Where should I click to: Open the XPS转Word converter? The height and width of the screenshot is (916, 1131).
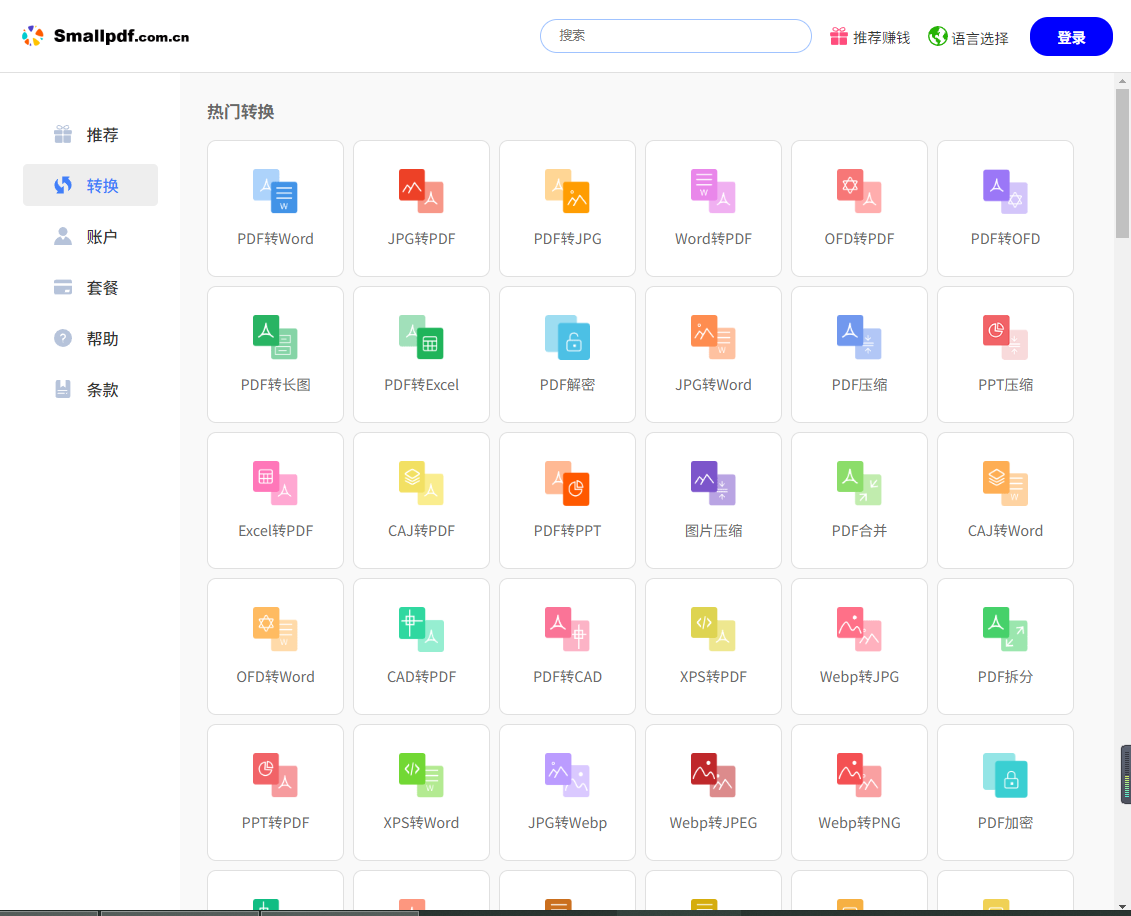(x=421, y=793)
